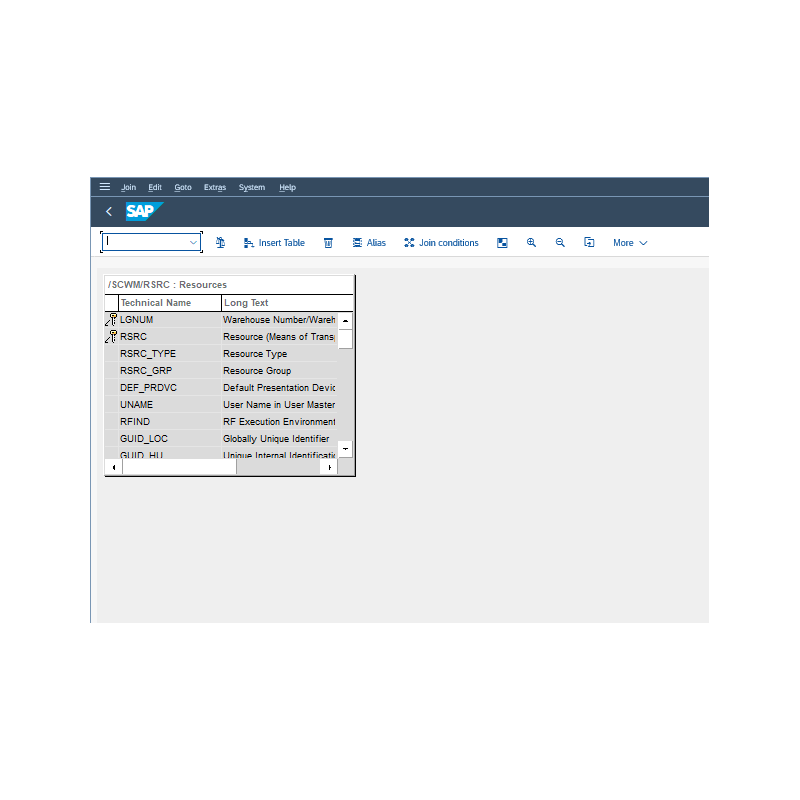
Task: Open the hamburger menu icon
Action: 104,186
